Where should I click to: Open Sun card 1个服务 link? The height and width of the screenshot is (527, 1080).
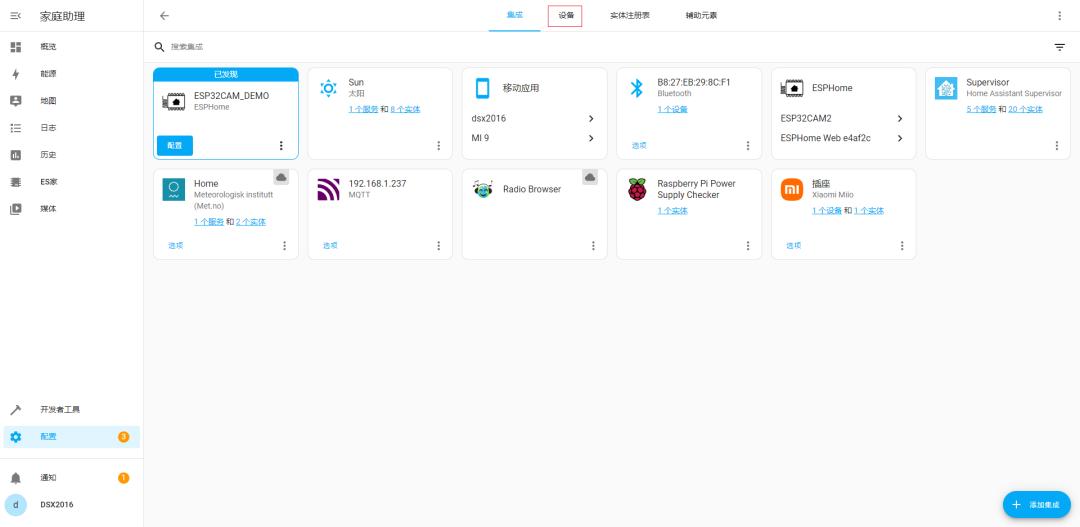pos(363,110)
